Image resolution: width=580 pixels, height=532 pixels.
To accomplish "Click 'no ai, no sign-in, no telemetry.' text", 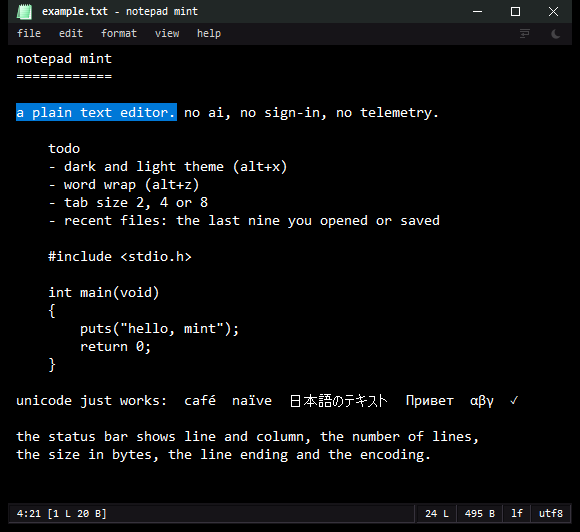I will coord(311,112).
